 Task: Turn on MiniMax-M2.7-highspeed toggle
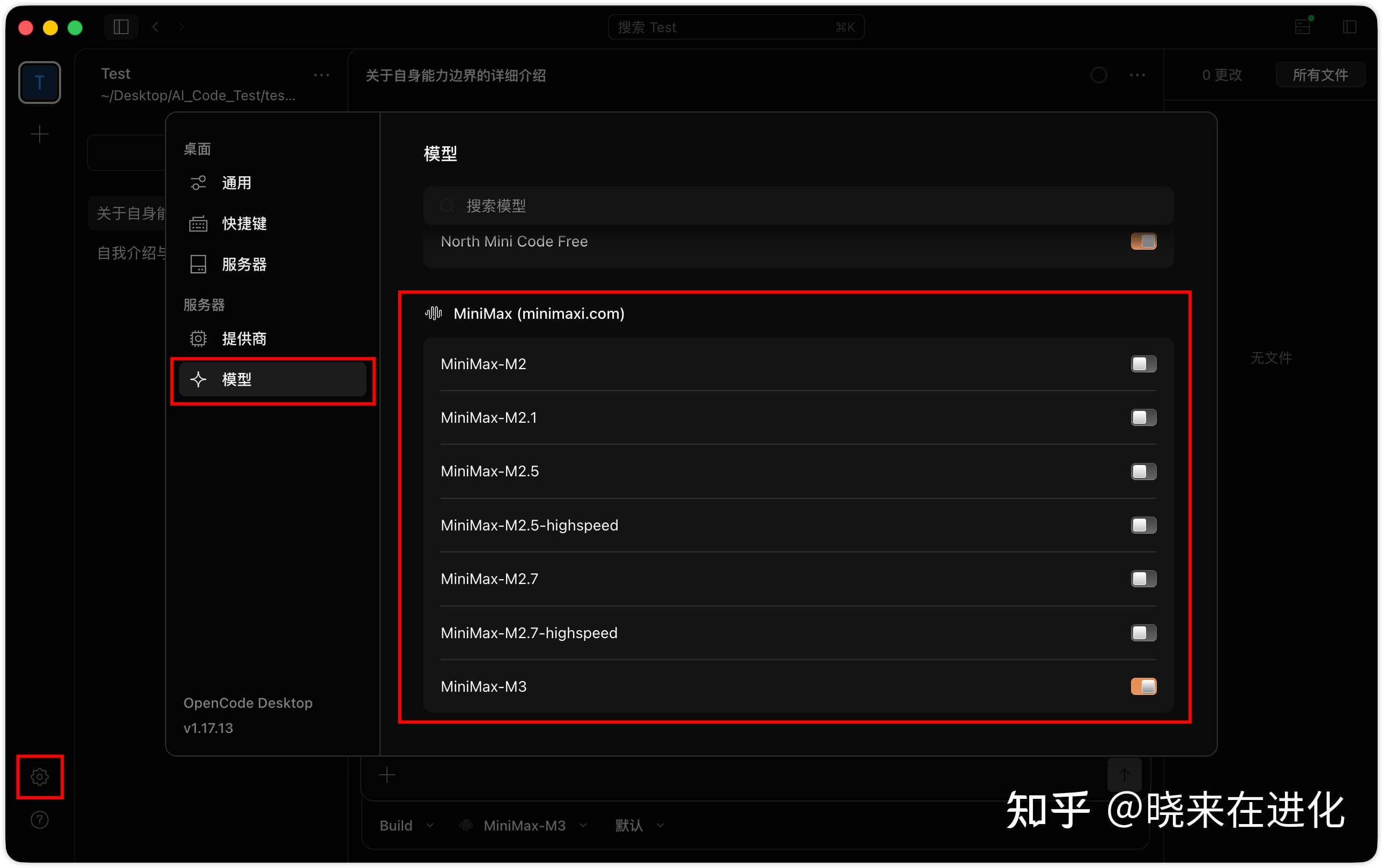point(1143,633)
